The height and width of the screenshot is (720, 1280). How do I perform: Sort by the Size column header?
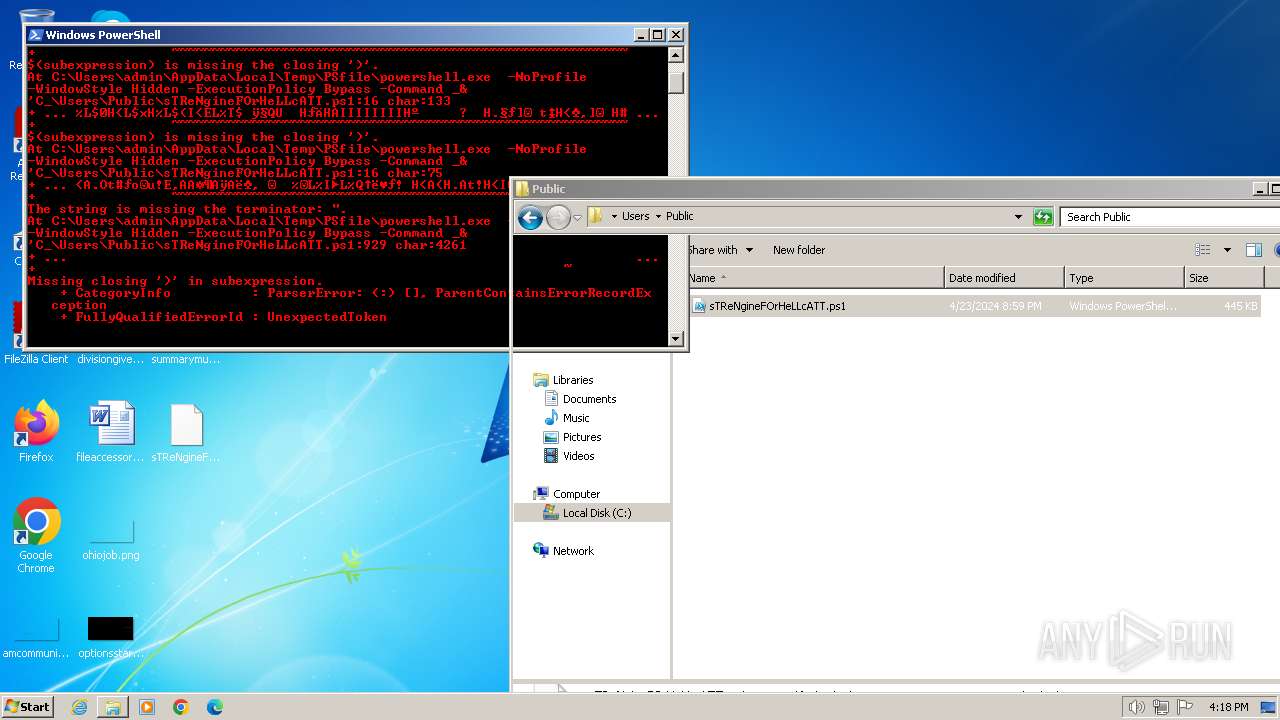click(x=1224, y=278)
